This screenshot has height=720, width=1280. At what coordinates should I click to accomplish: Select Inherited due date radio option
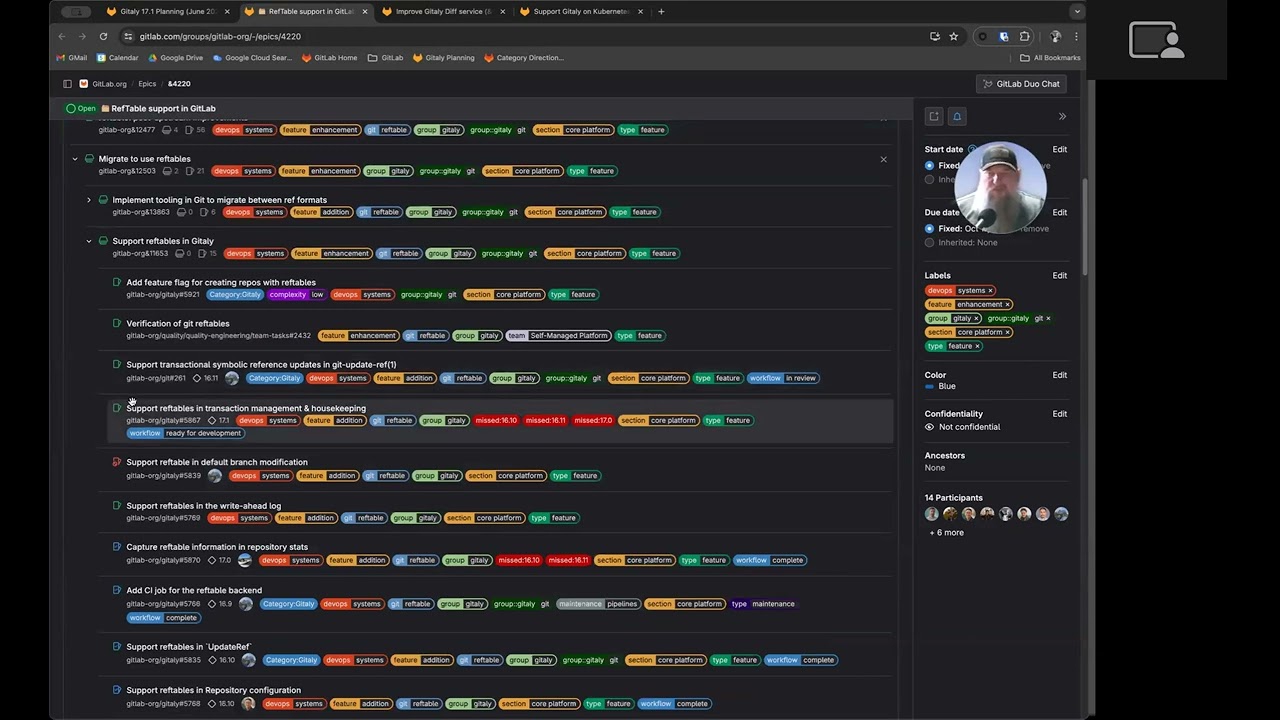930,243
